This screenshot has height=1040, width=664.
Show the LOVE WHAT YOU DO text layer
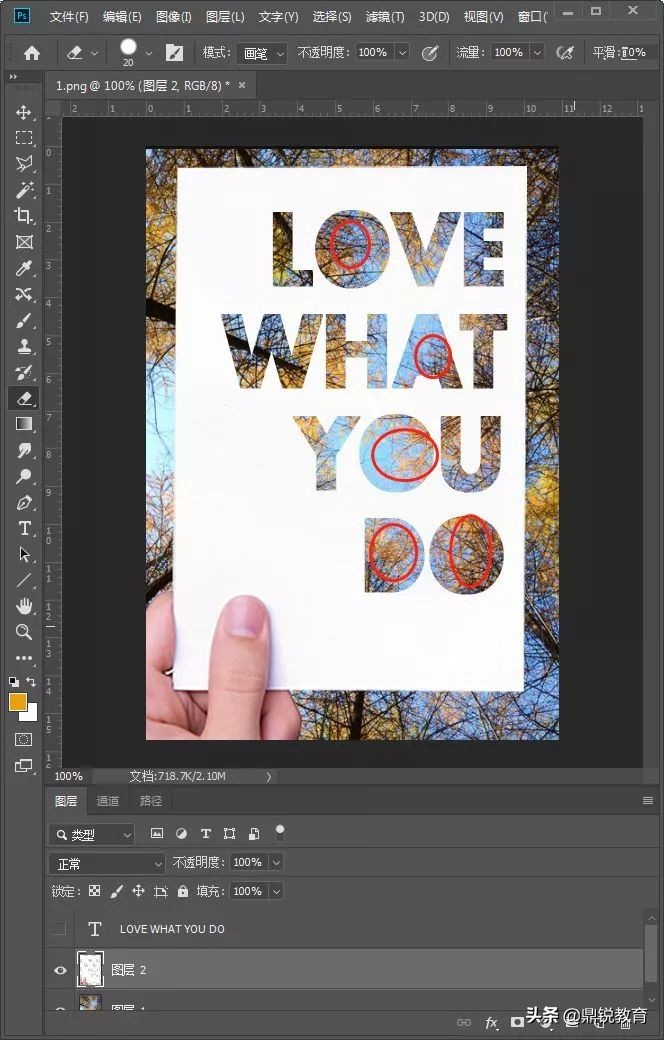[x=60, y=929]
